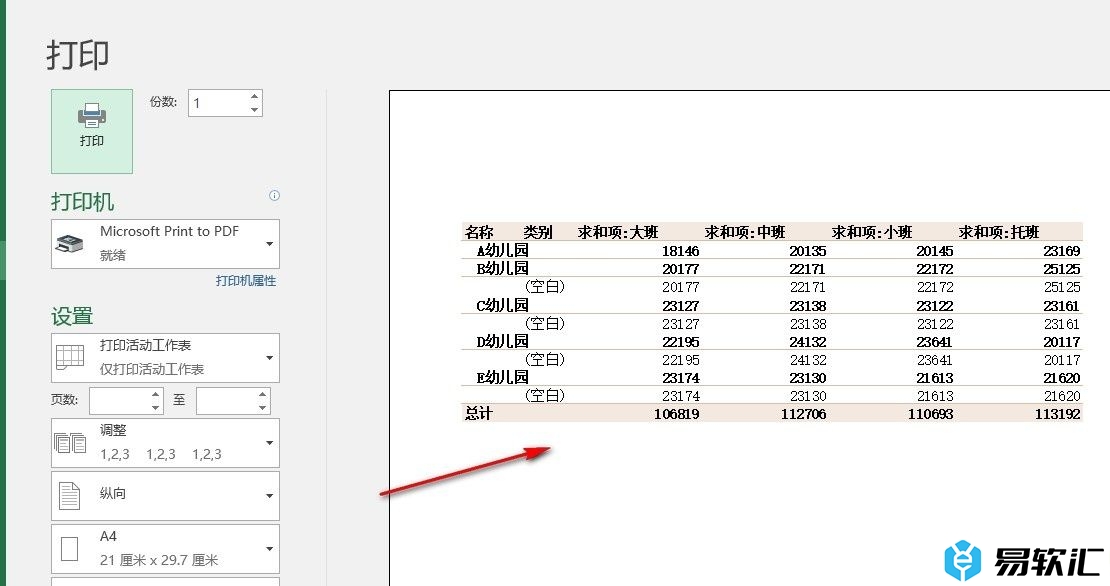
Task: Click the total value 110693
Action: pos(930,414)
